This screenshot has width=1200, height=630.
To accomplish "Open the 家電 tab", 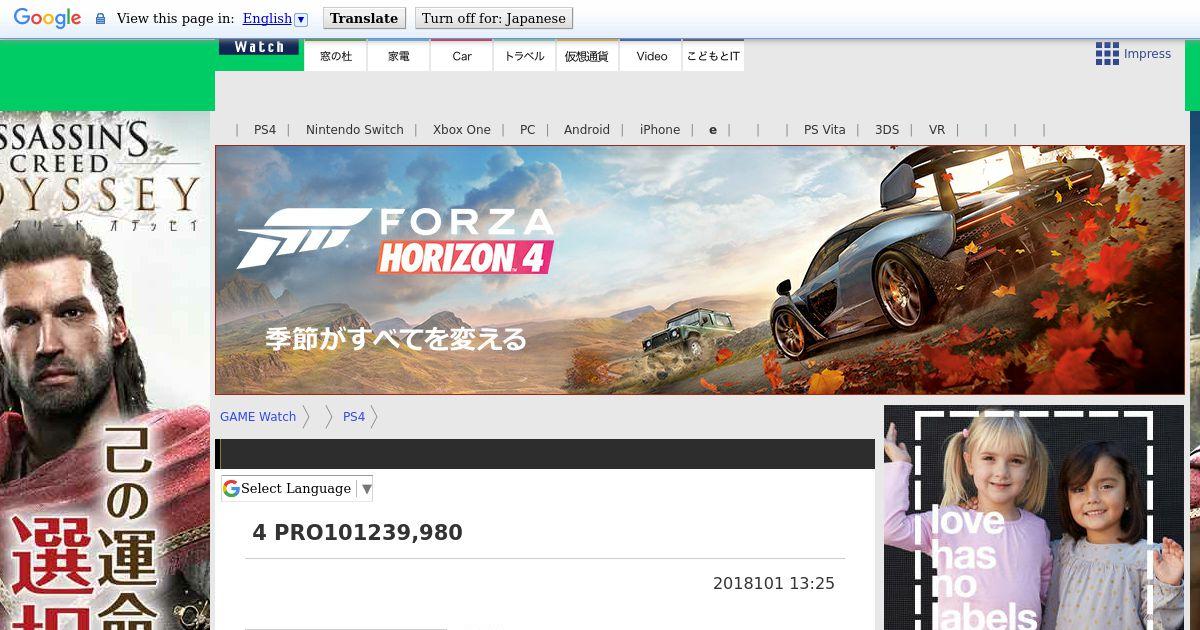I will 399,56.
